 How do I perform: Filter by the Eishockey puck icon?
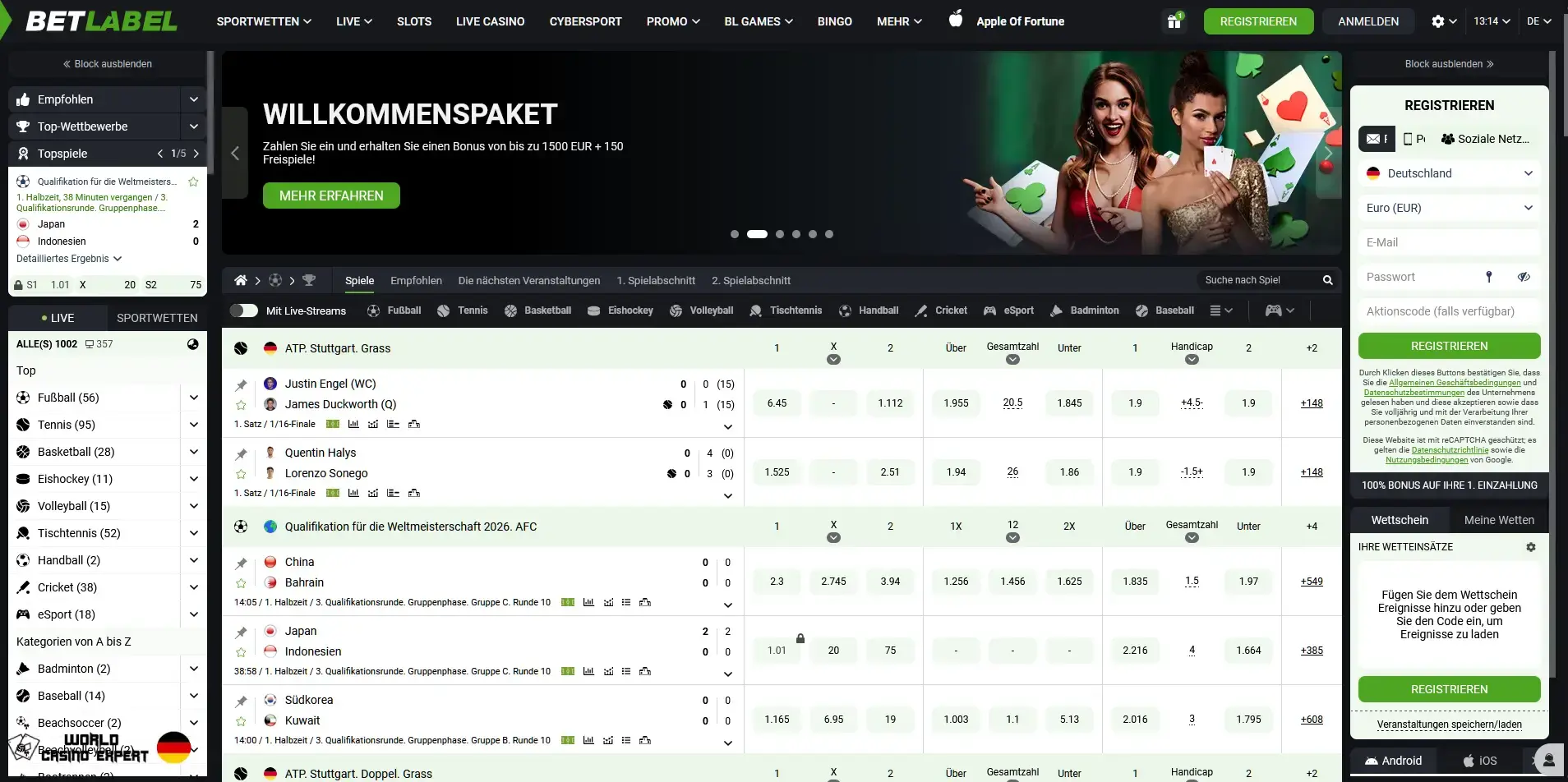click(x=593, y=310)
